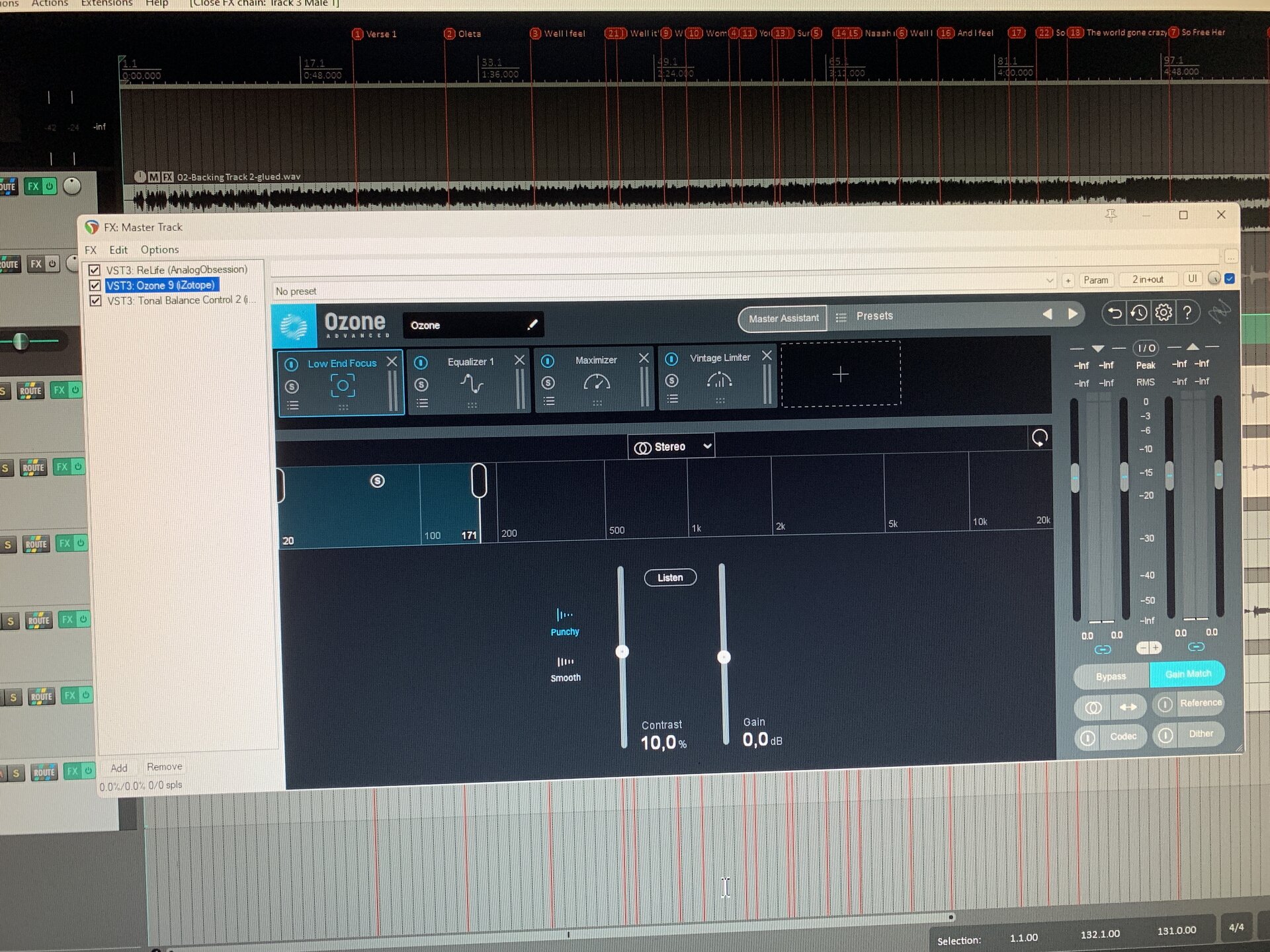Enable the Reference power toggle
Viewport: 1270px width, 952px height.
(x=1165, y=704)
